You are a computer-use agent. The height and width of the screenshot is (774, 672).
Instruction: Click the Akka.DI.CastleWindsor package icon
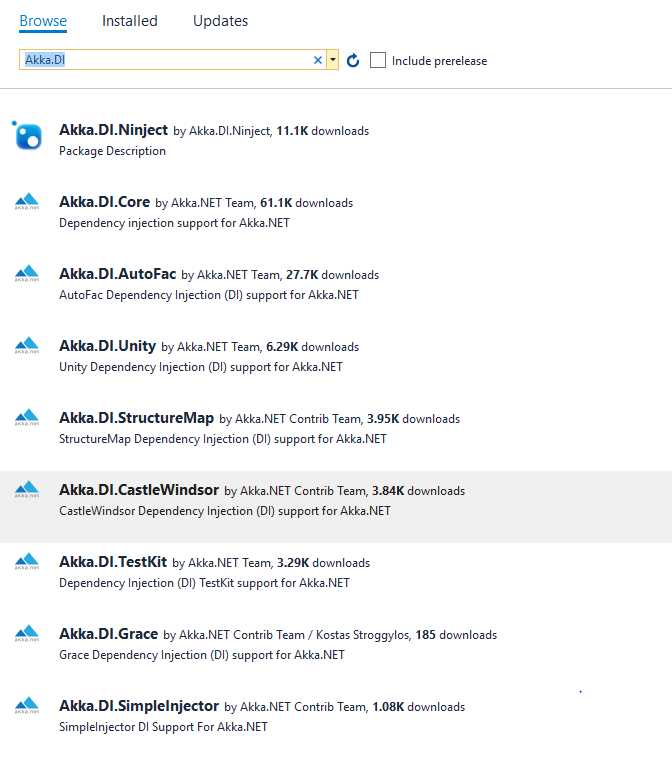[27, 490]
